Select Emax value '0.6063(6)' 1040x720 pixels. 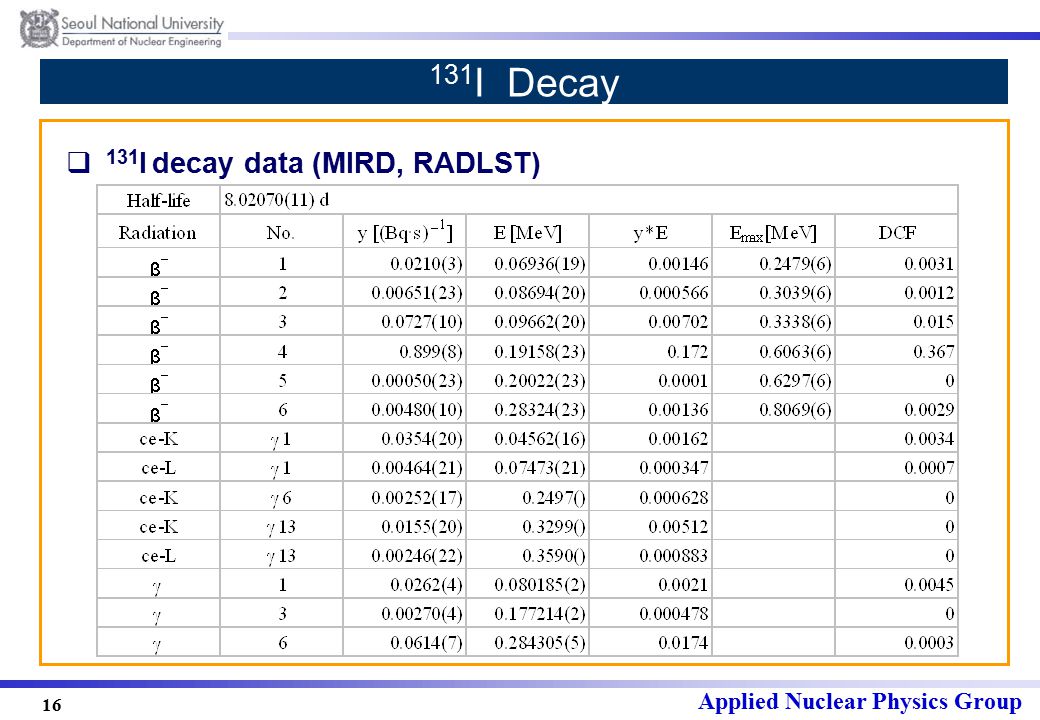(x=795, y=351)
